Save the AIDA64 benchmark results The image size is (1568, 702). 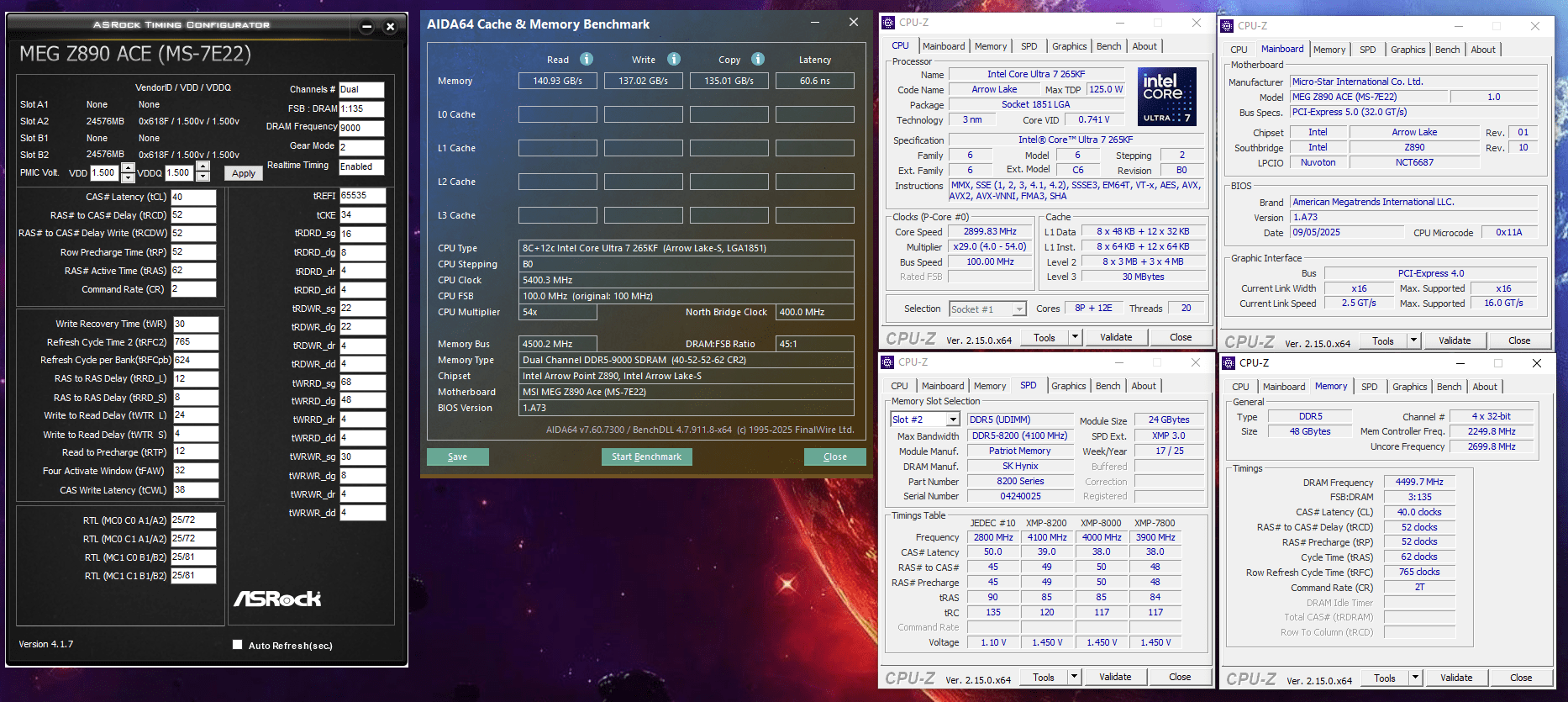pos(457,457)
